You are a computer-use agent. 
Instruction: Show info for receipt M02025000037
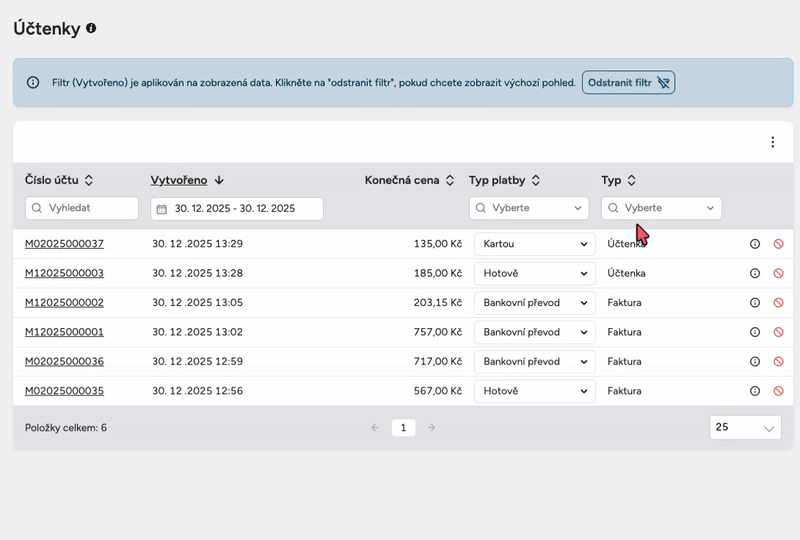[x=755, y=244]
